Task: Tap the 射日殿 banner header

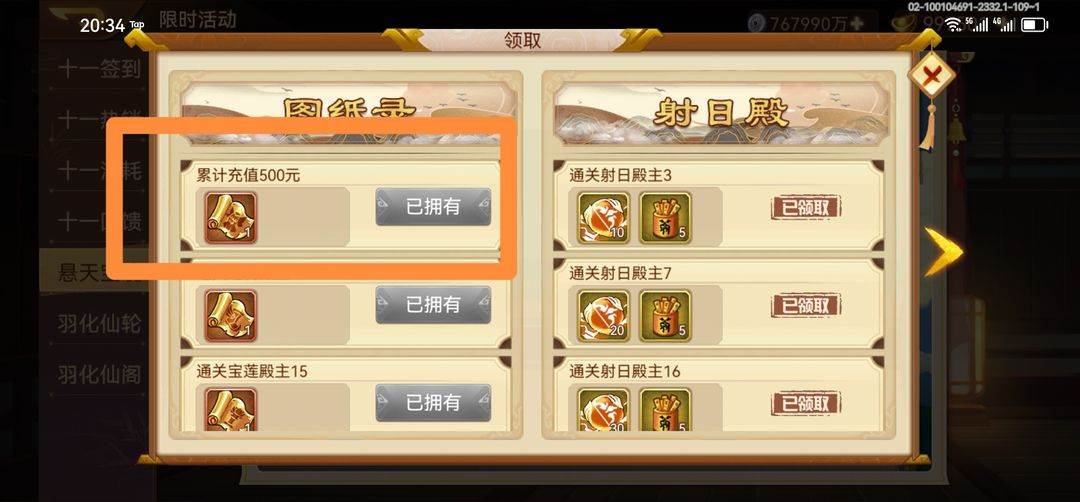Action: [720, 112]
